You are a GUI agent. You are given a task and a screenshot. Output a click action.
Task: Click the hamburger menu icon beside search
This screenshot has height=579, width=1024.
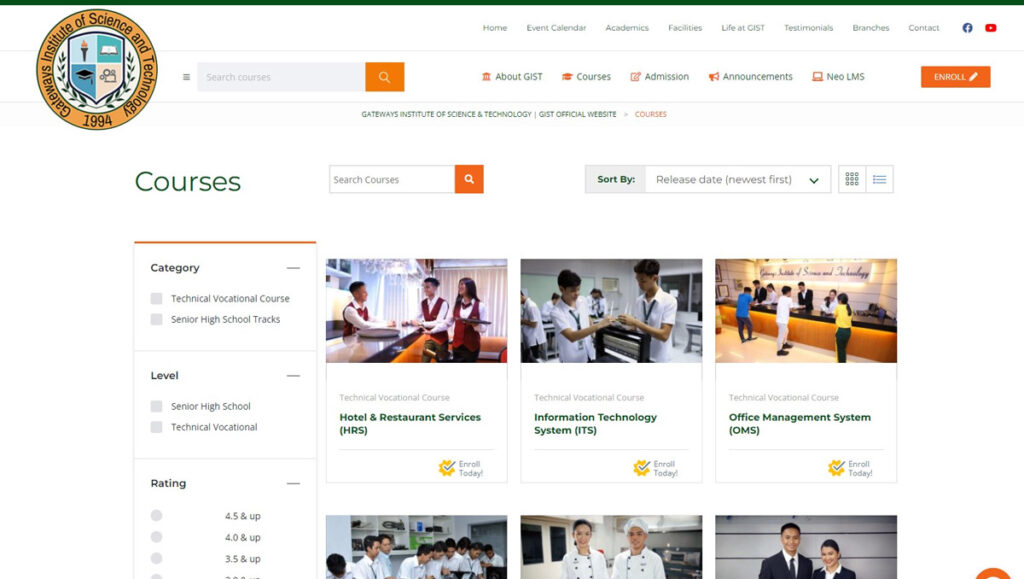coord(186,77)
